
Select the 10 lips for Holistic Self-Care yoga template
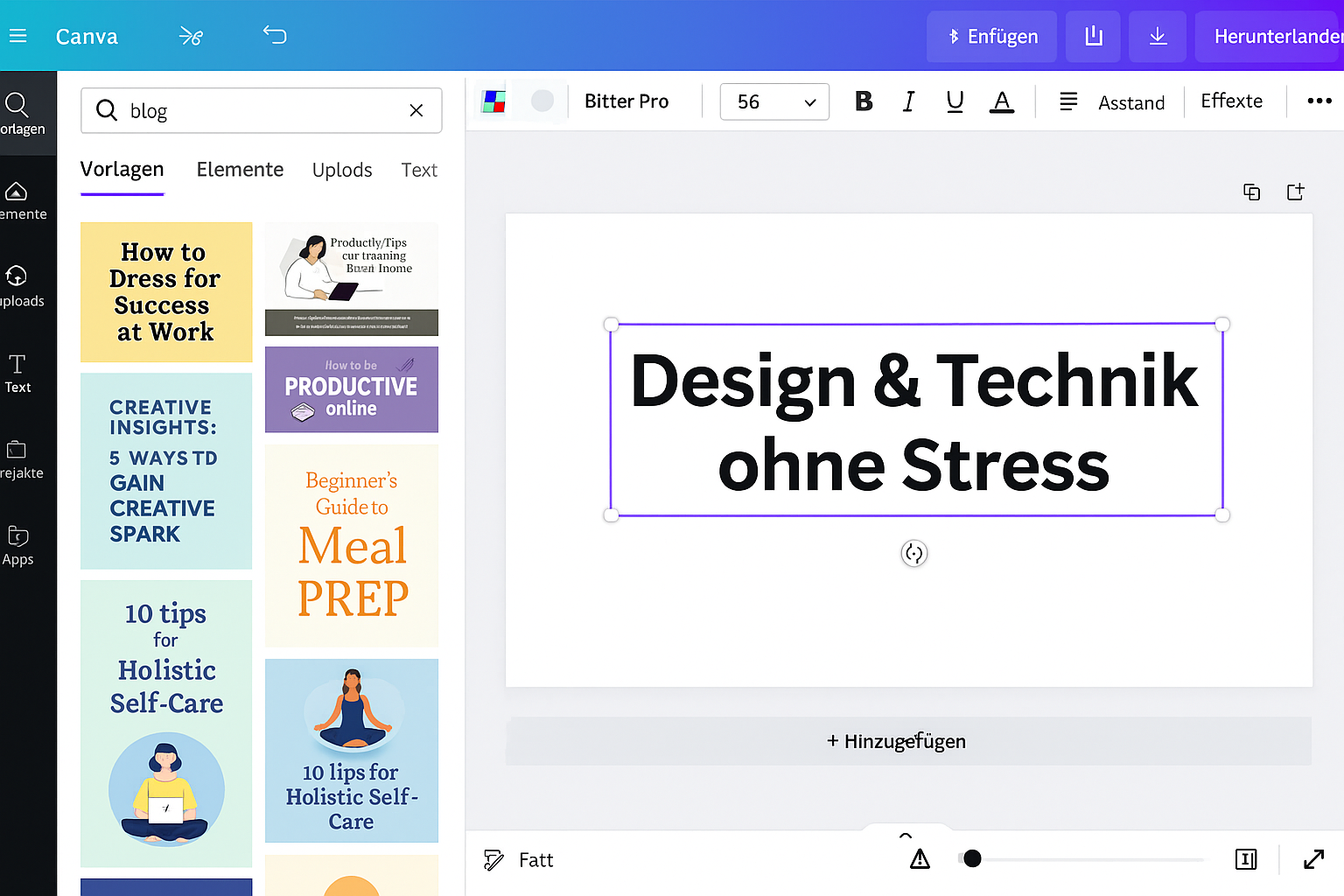352,751
